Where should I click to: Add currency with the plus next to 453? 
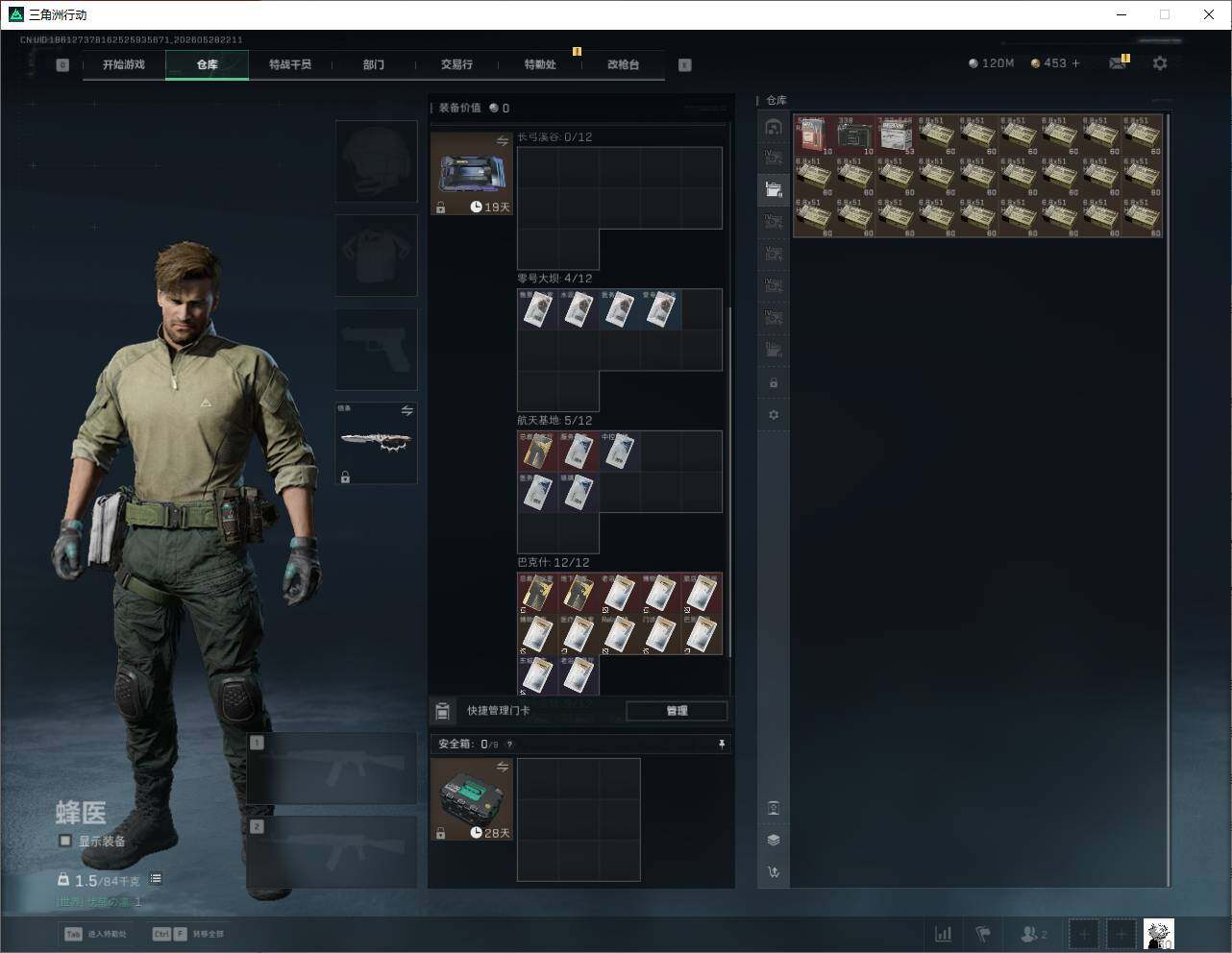click(x=1076, y=63)
